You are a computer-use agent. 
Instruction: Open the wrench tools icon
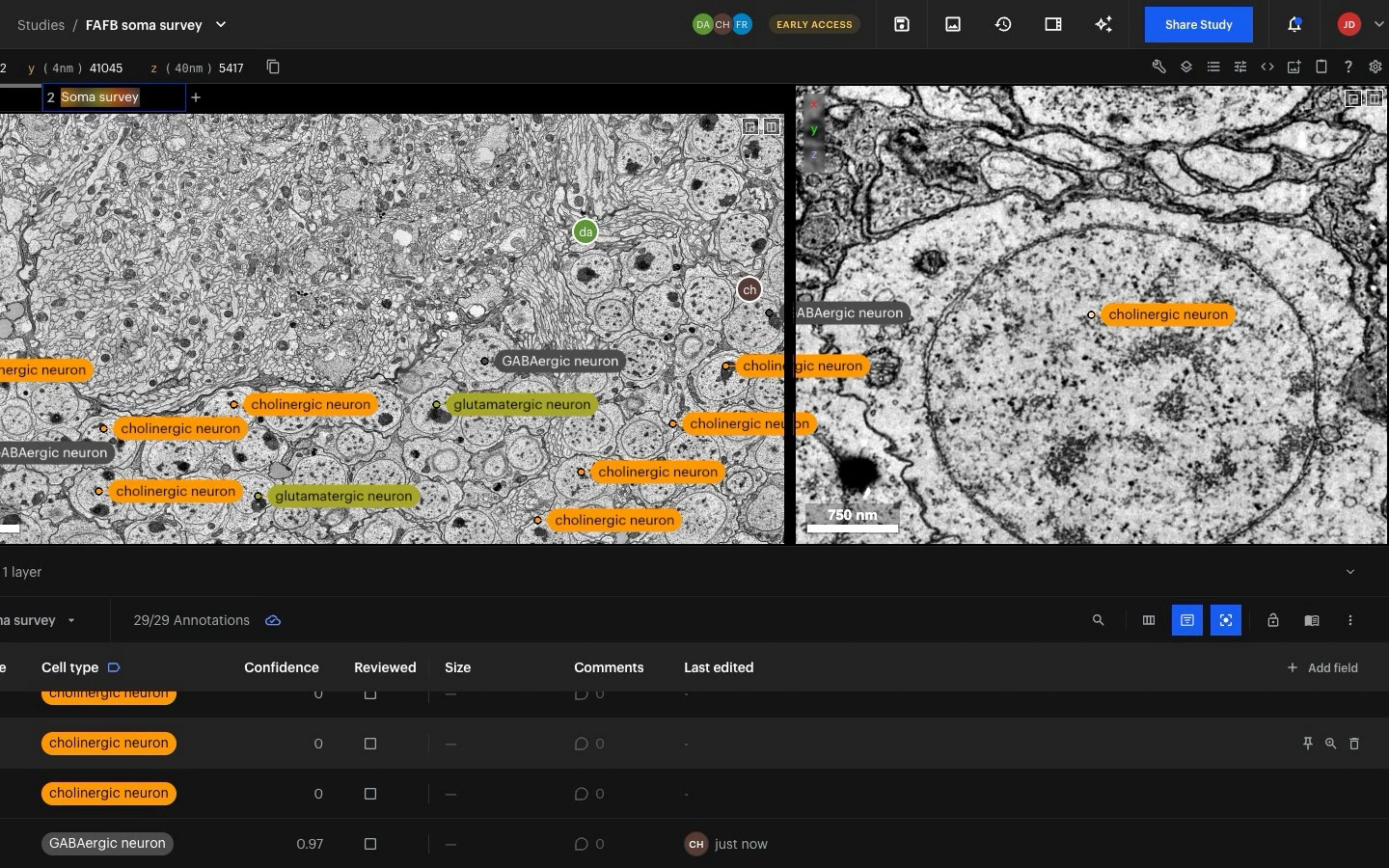click(1159, 67)
